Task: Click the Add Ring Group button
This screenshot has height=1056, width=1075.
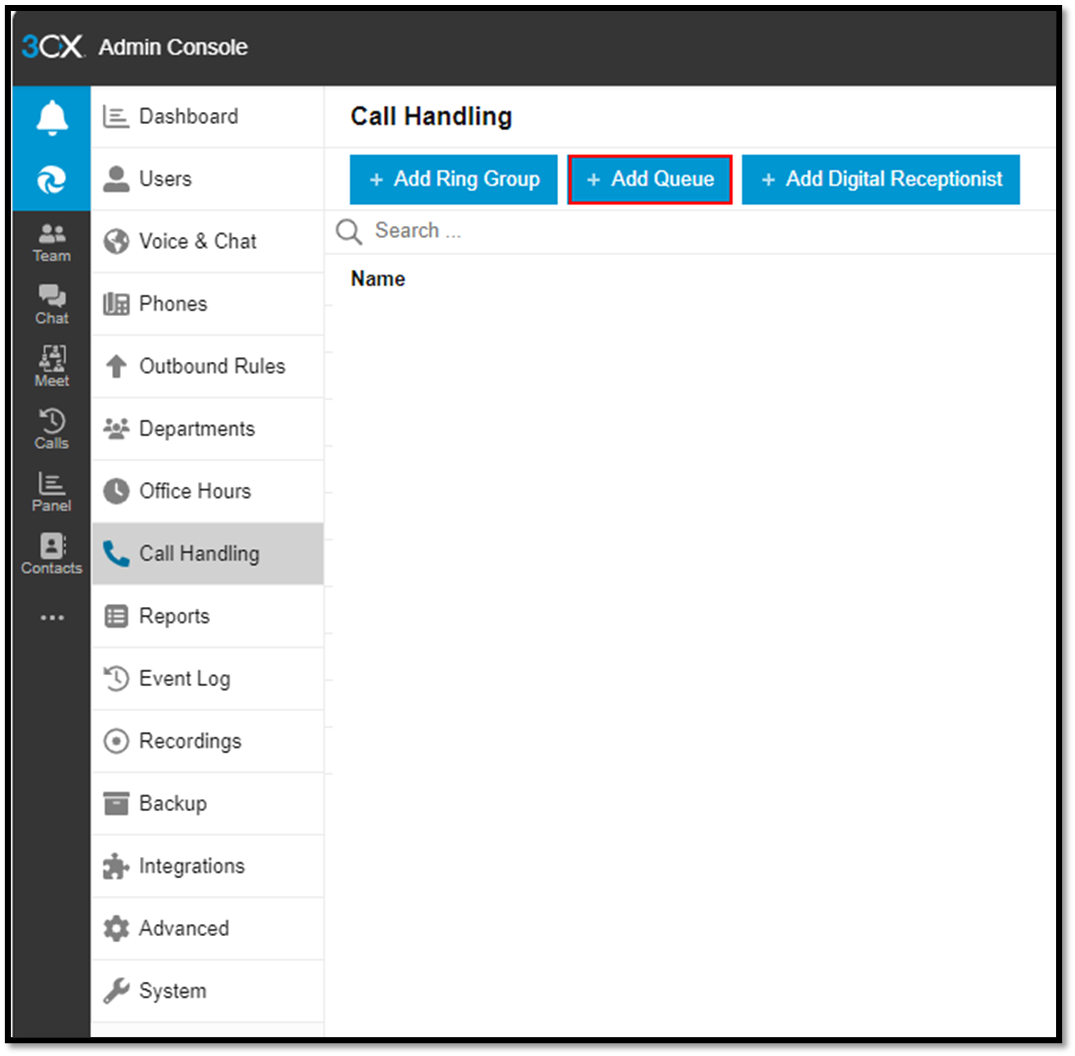Action: (453, 179)
